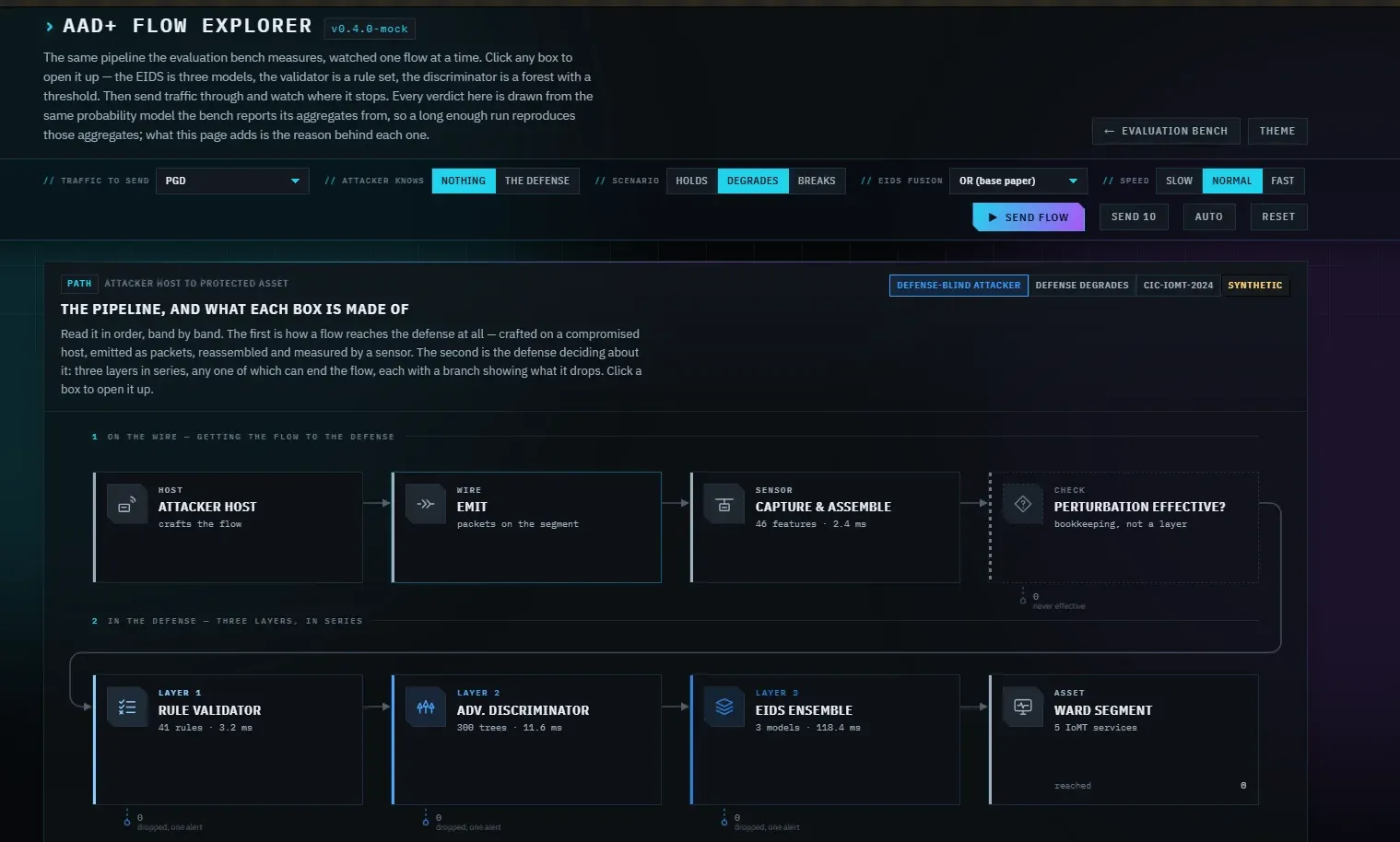Click the Capture & Assemble sensor icon

pos(724,504)
